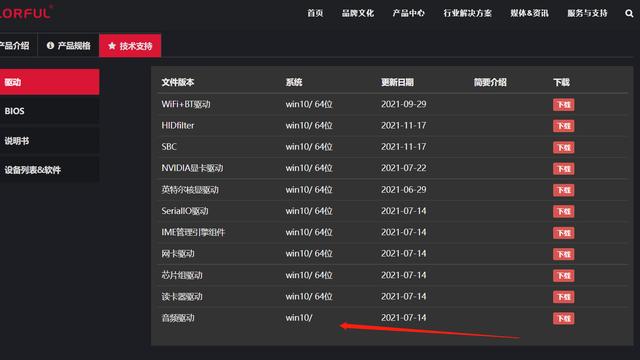Click the 英特尔核显驱动 file name
Screen dimensions: 640x360
[190, 189]
